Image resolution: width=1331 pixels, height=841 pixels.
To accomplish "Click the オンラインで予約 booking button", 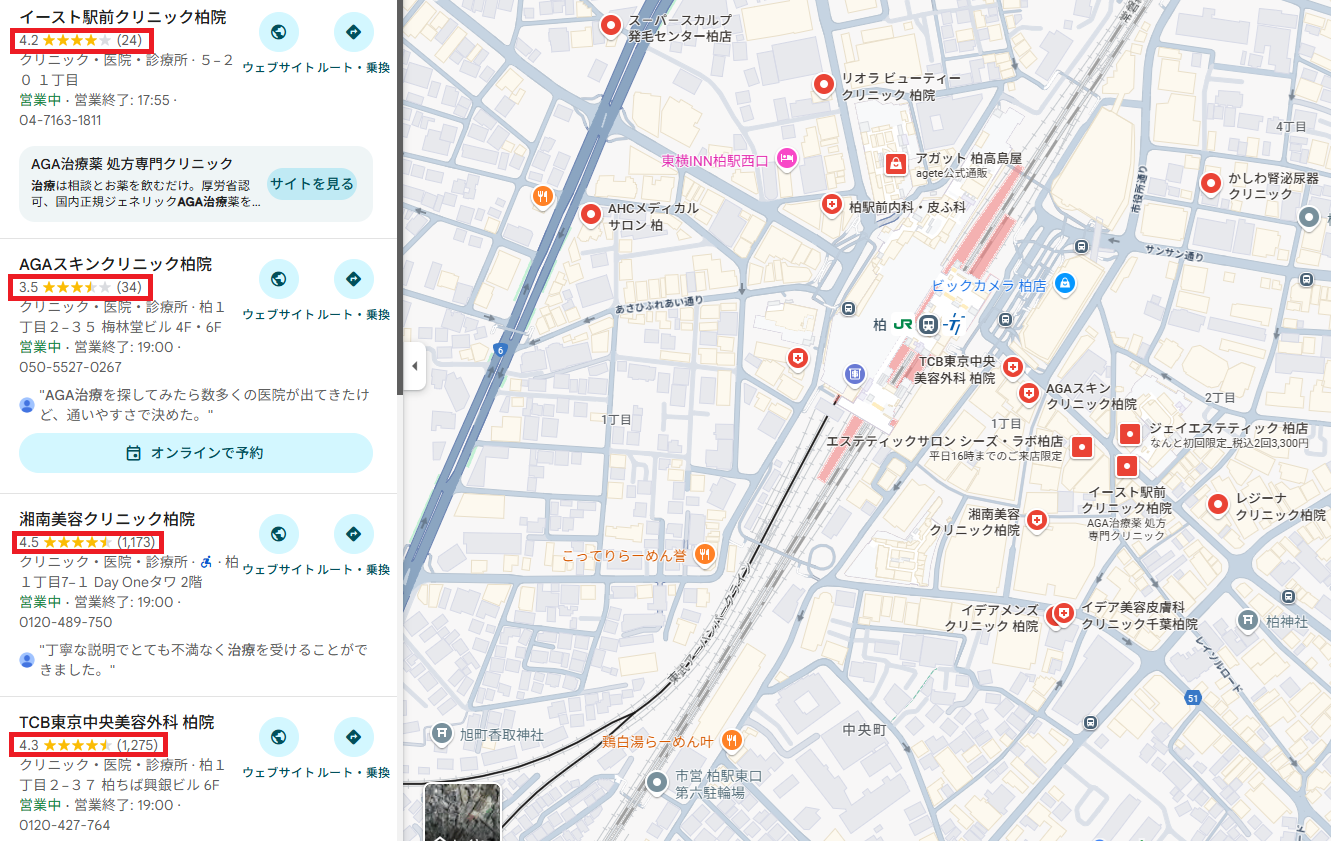I will click(x=196, y=453).
